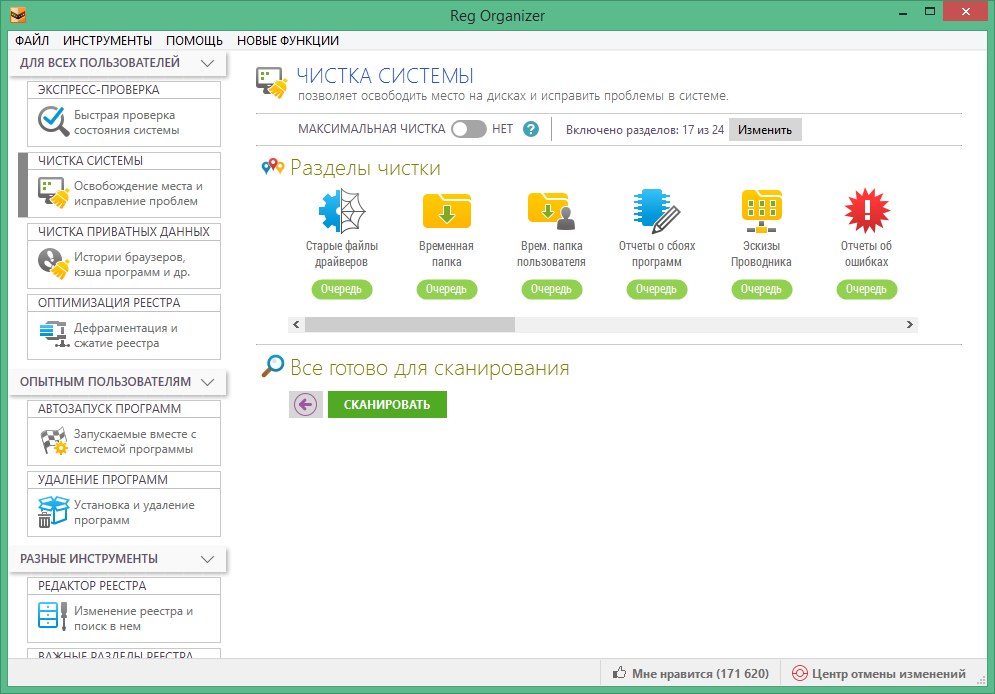This screenshot has width=995, height=694.
Task: Toggle queue status under old driver files
Action: pyautogui.click(x=341, y=289)
